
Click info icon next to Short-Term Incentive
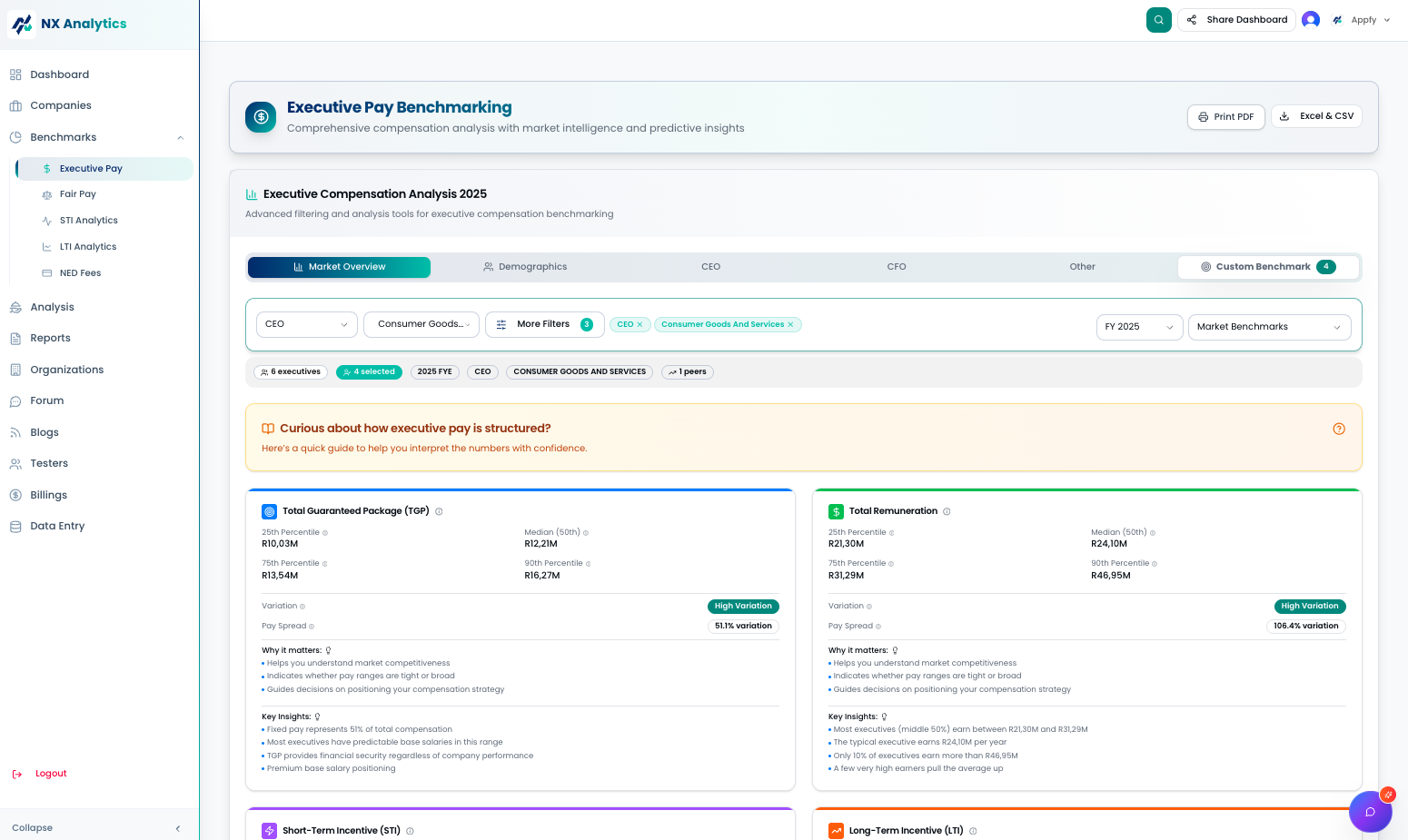pyautogui.click(x=410, y=831)
